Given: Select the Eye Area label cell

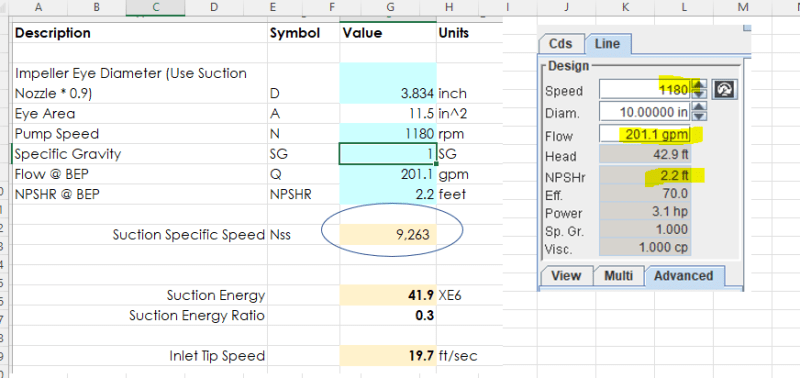Looking at the screenshot, I should [x=139, y=113].
